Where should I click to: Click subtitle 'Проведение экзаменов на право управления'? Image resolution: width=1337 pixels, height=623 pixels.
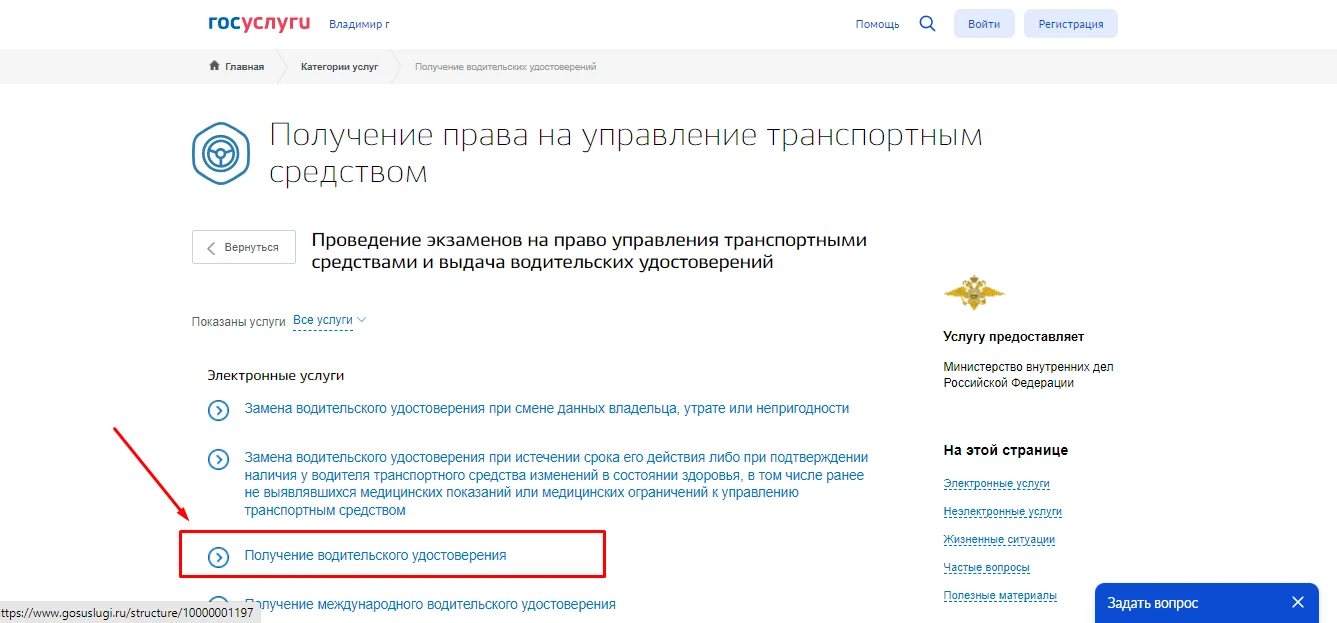coord(589,252)
